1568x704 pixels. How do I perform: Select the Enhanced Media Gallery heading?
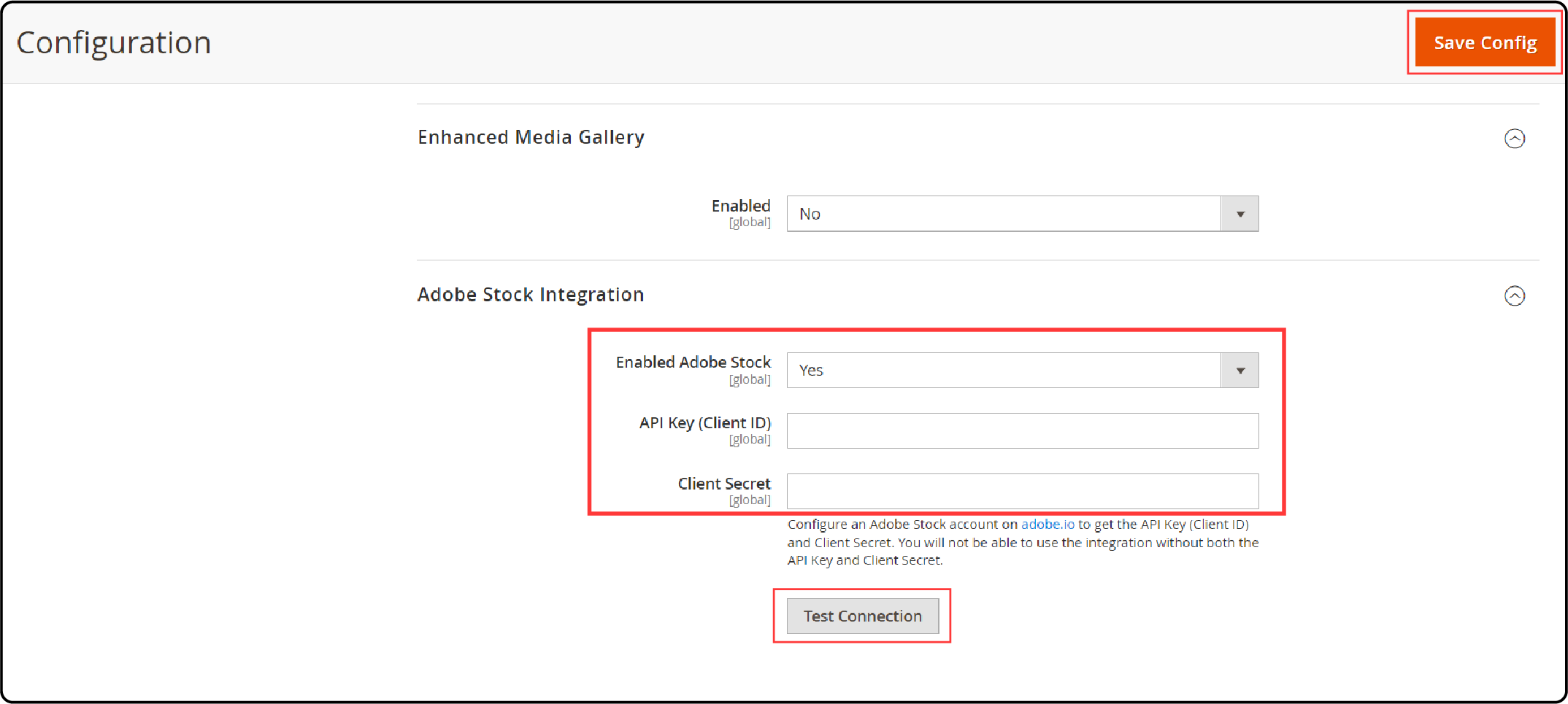point(531,137)
